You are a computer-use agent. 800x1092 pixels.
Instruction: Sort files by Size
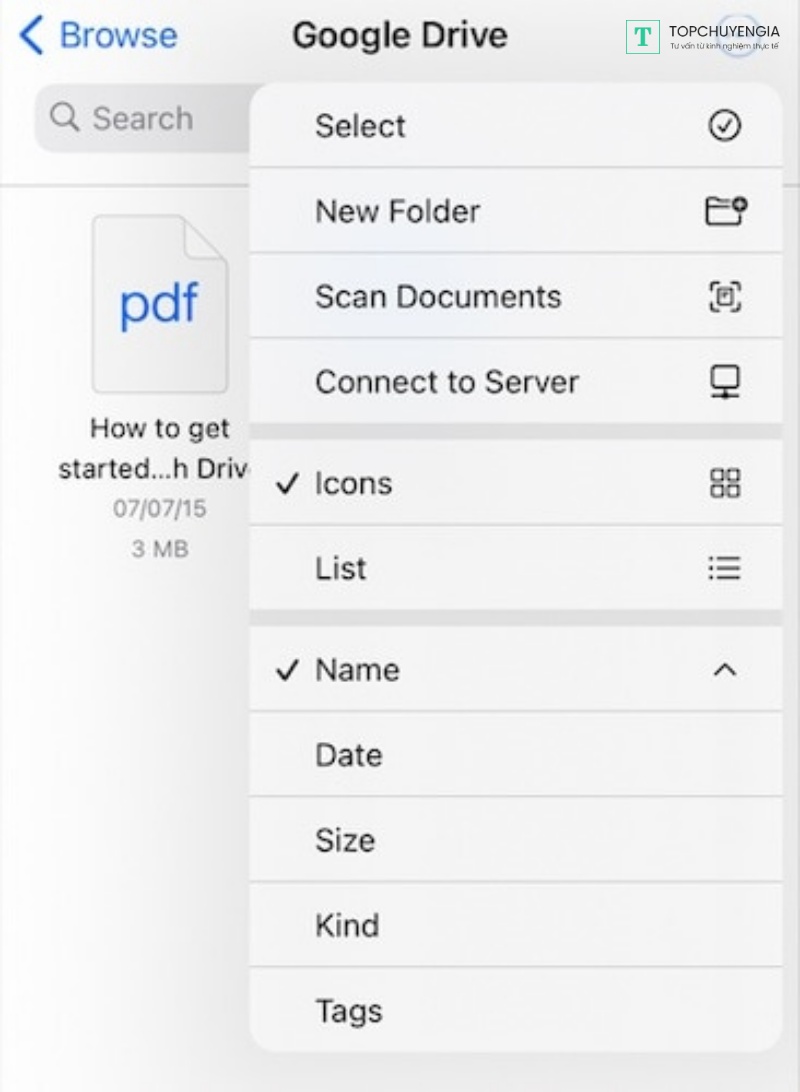click(345, 840)
